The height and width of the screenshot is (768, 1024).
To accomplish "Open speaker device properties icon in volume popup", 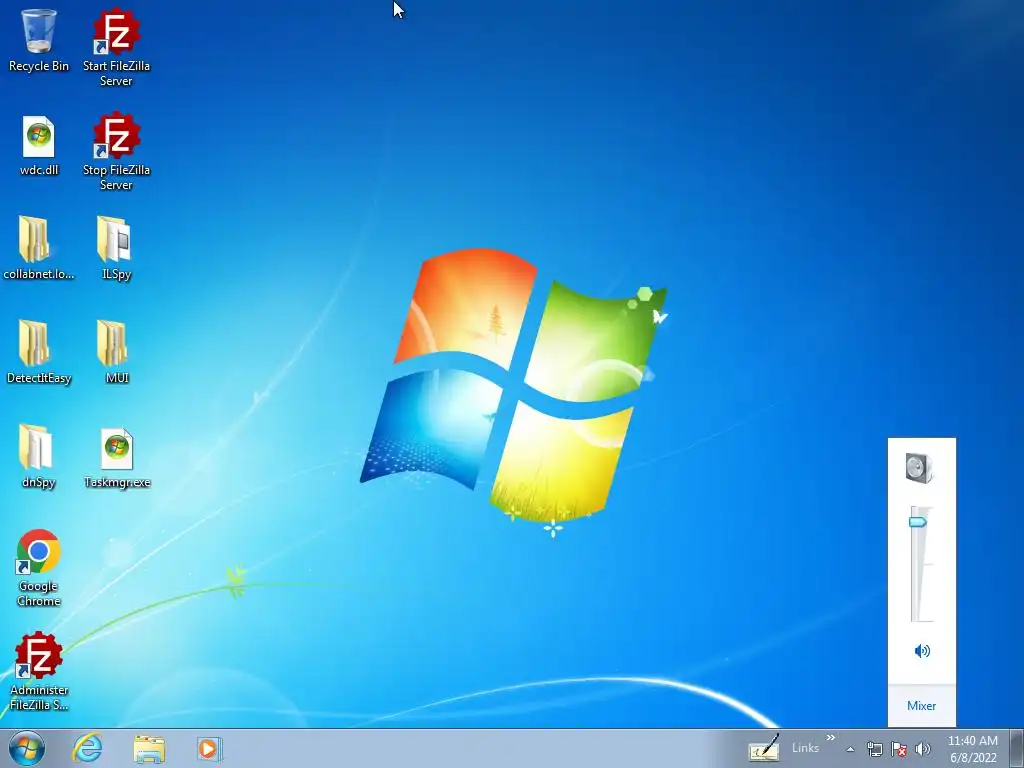I will (x=920, y=468).
